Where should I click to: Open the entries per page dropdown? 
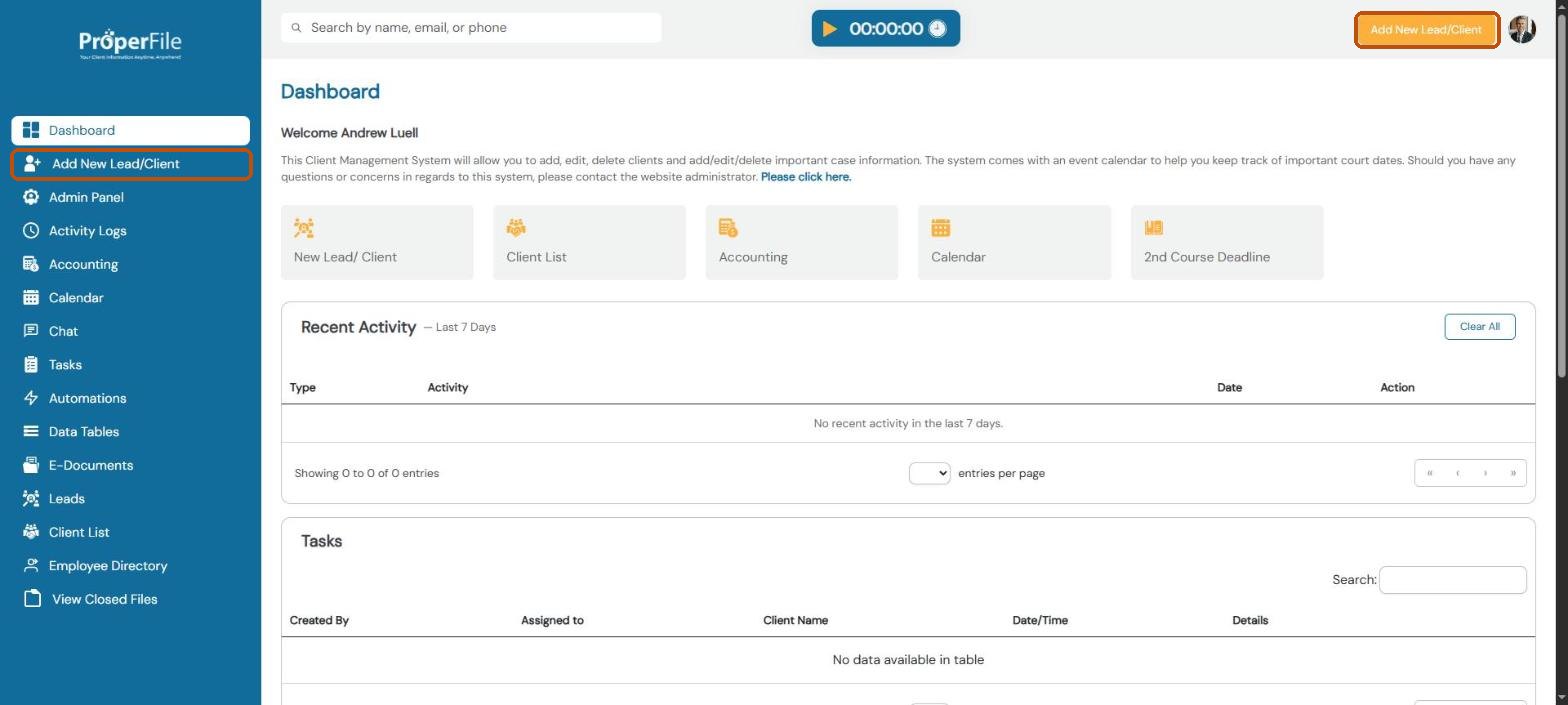pos(929,473)
